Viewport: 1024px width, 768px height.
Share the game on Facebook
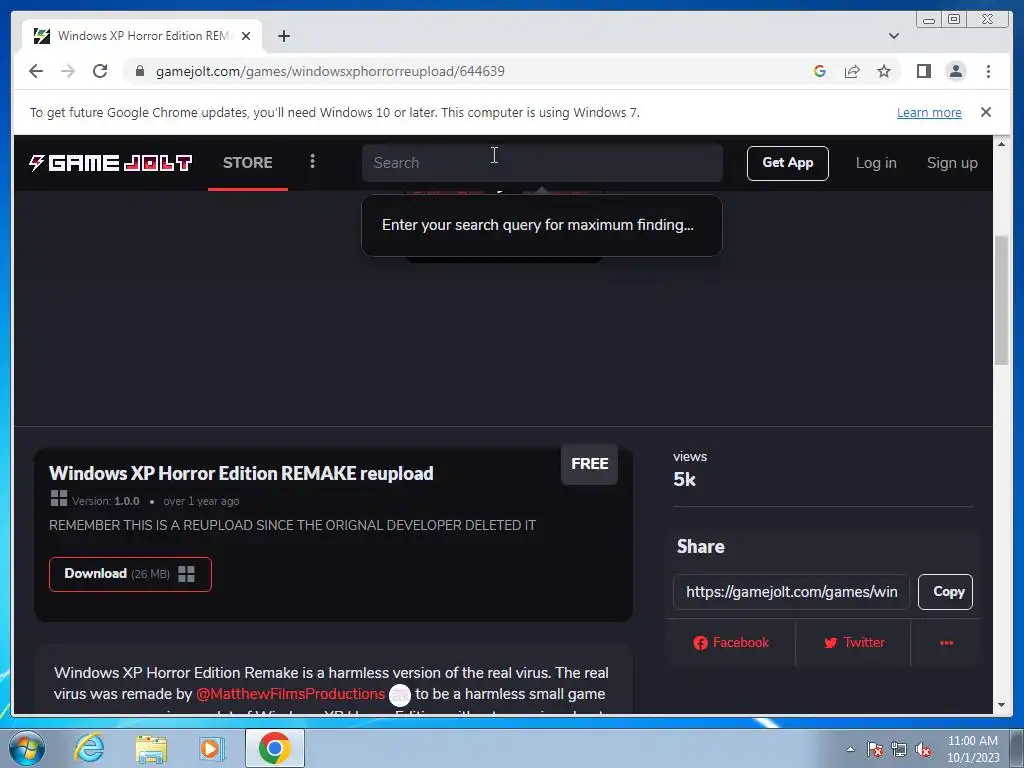tap(731, 643)
